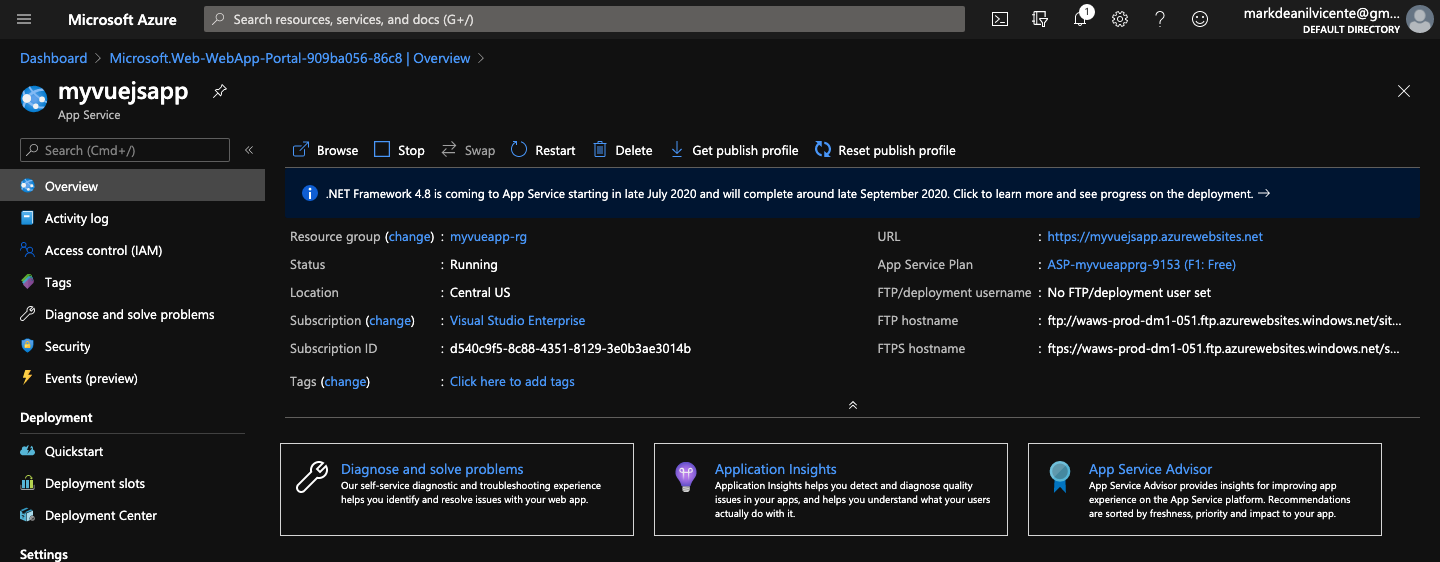This screenshot has height=562, width=1440.
Task: Open the account avatar menu
Action: tap(1419, 19)
